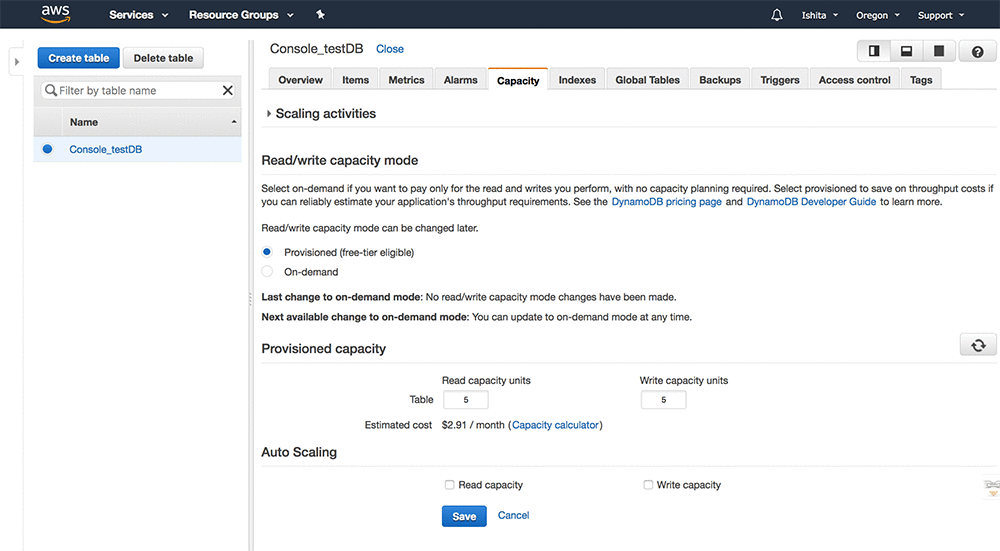Switch to split side panel layout icon
Screen dimensions: 1000x551
[x=874, y=51]
